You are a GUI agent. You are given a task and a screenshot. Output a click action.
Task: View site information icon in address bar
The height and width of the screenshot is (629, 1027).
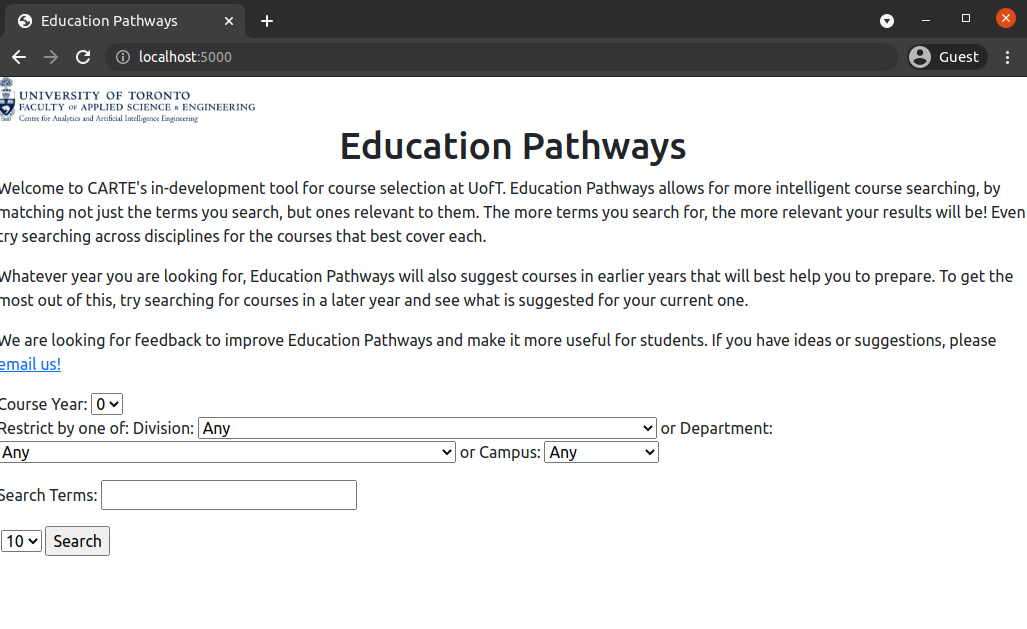pos(122,58)
